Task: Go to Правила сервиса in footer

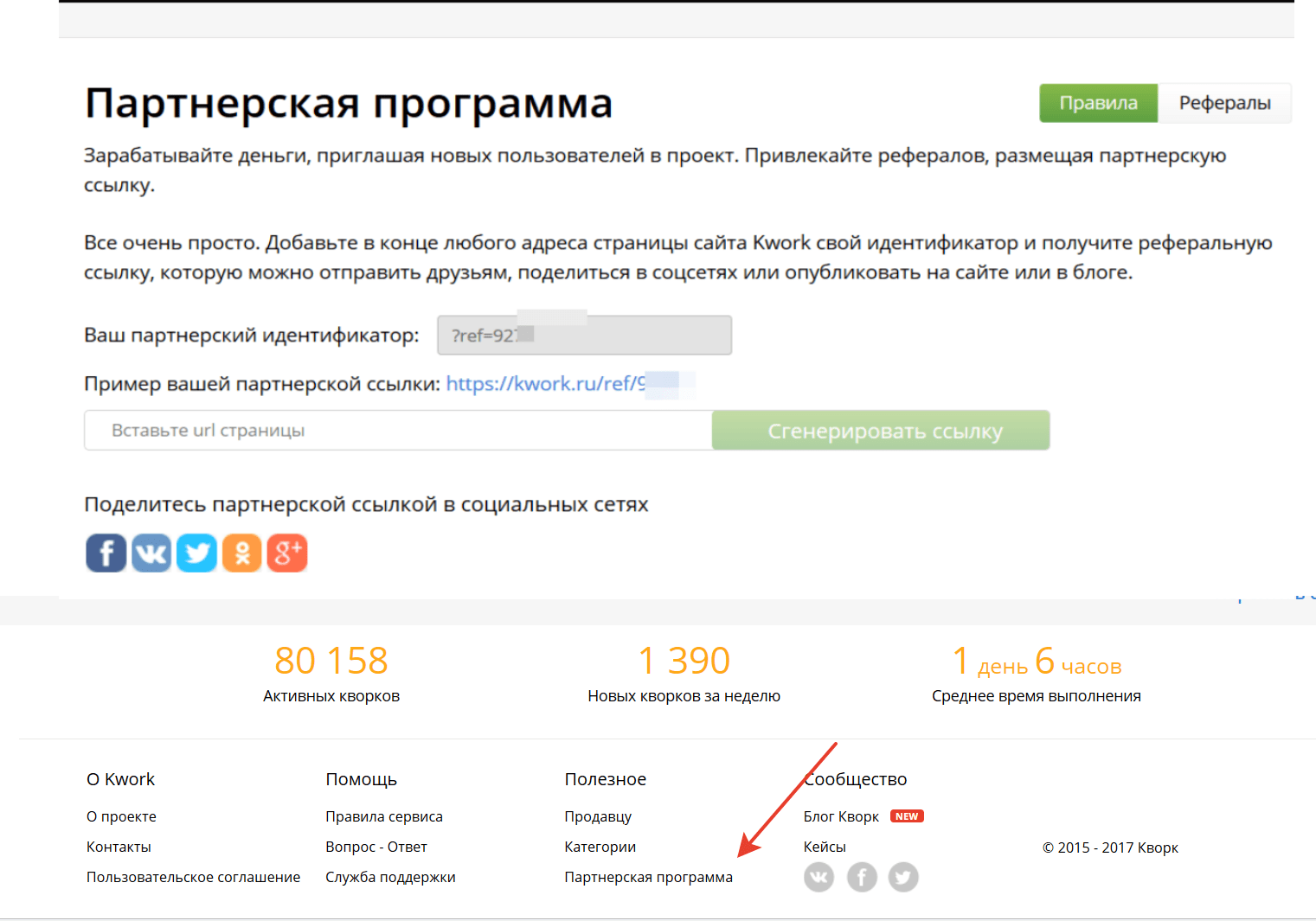Action: click(x=384, y=816)
